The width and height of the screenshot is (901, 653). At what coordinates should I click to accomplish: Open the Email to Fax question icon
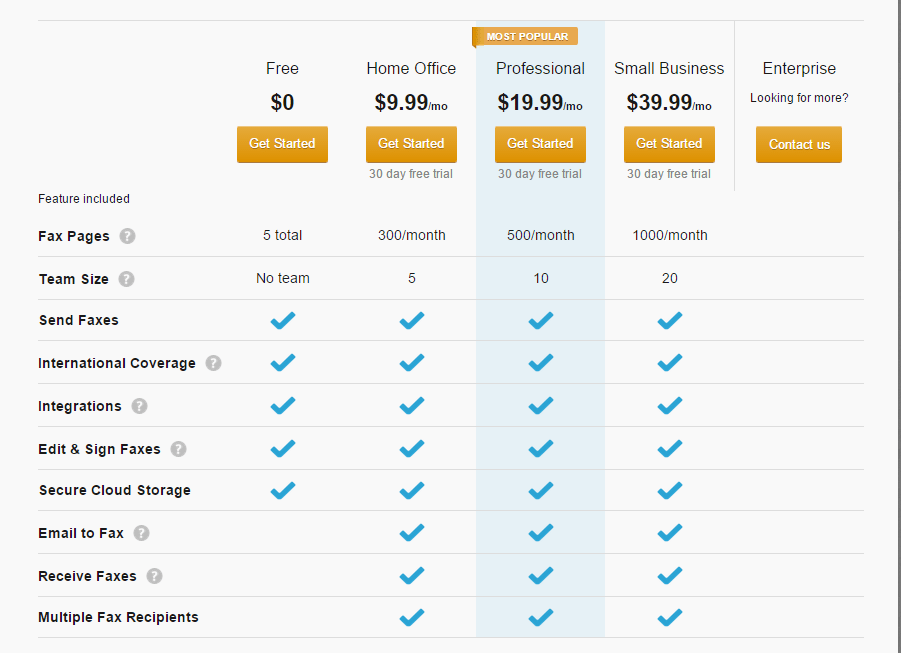click(x=141, y=533)
